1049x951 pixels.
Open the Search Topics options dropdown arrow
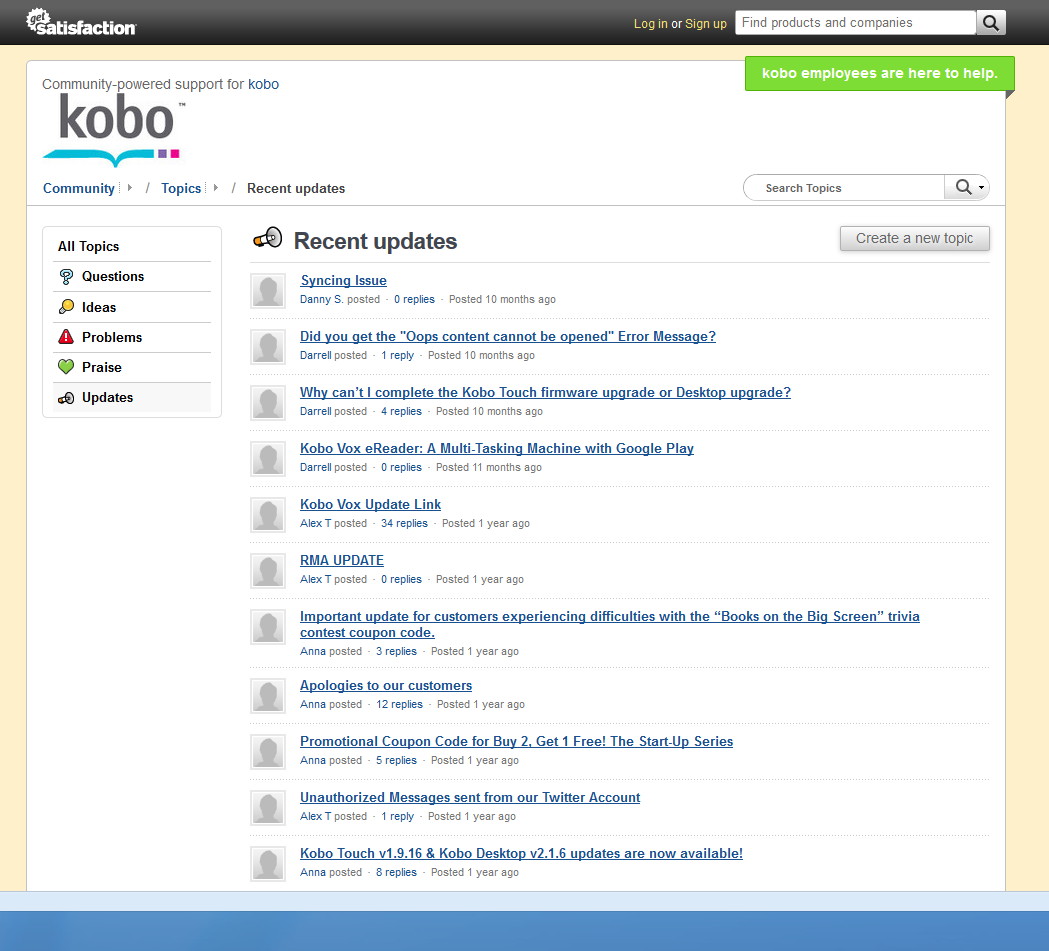click(x=981, y=188)
